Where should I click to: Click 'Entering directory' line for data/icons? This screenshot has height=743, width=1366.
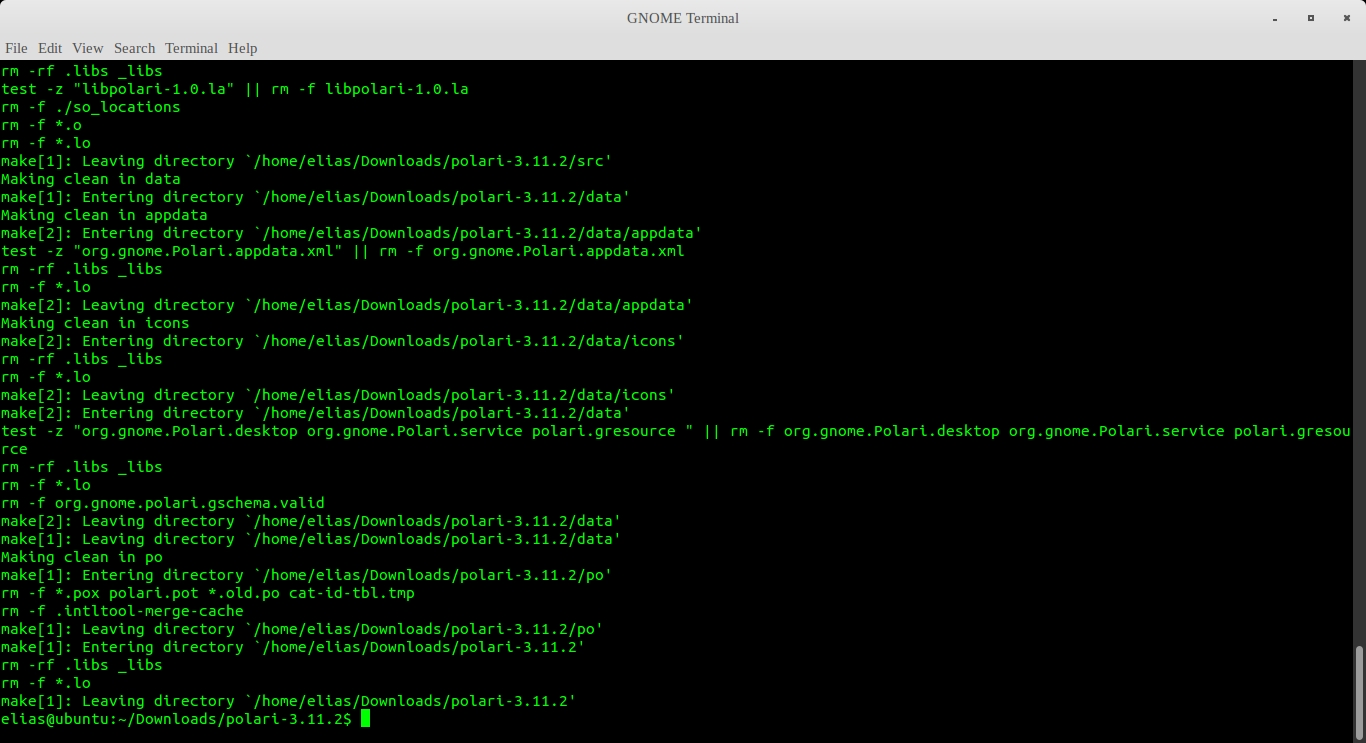343,341
